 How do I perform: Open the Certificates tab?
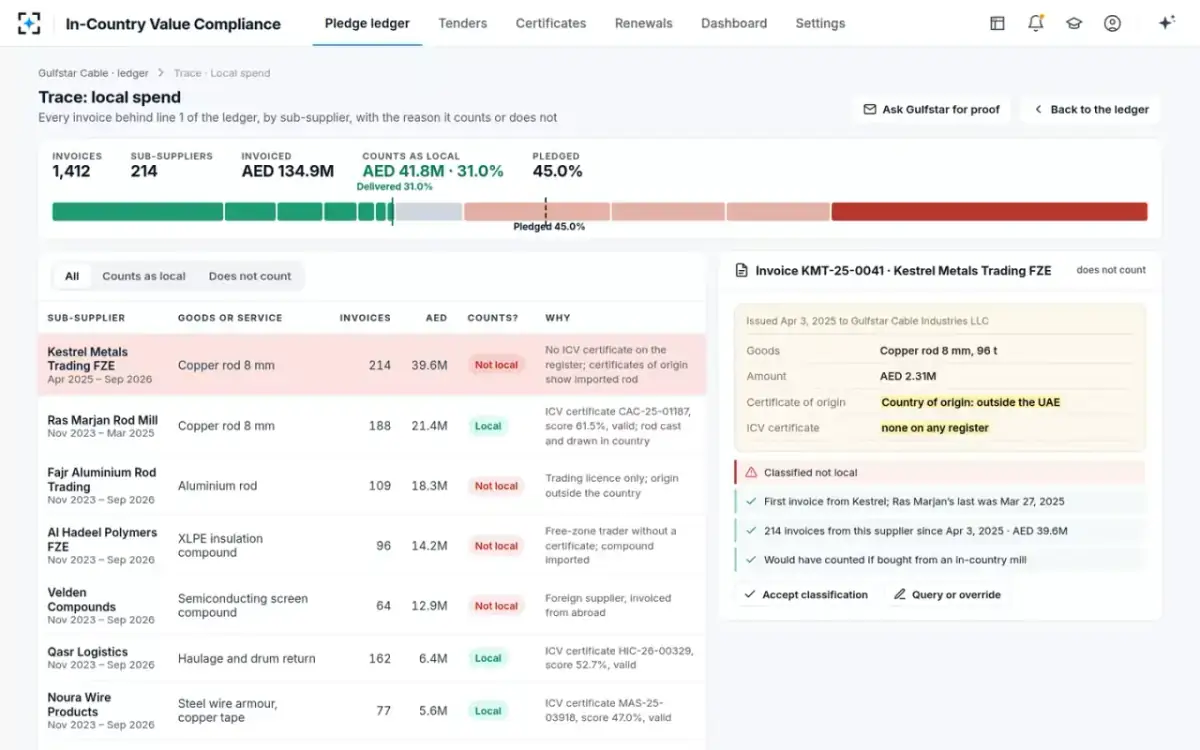click(551, 23)
